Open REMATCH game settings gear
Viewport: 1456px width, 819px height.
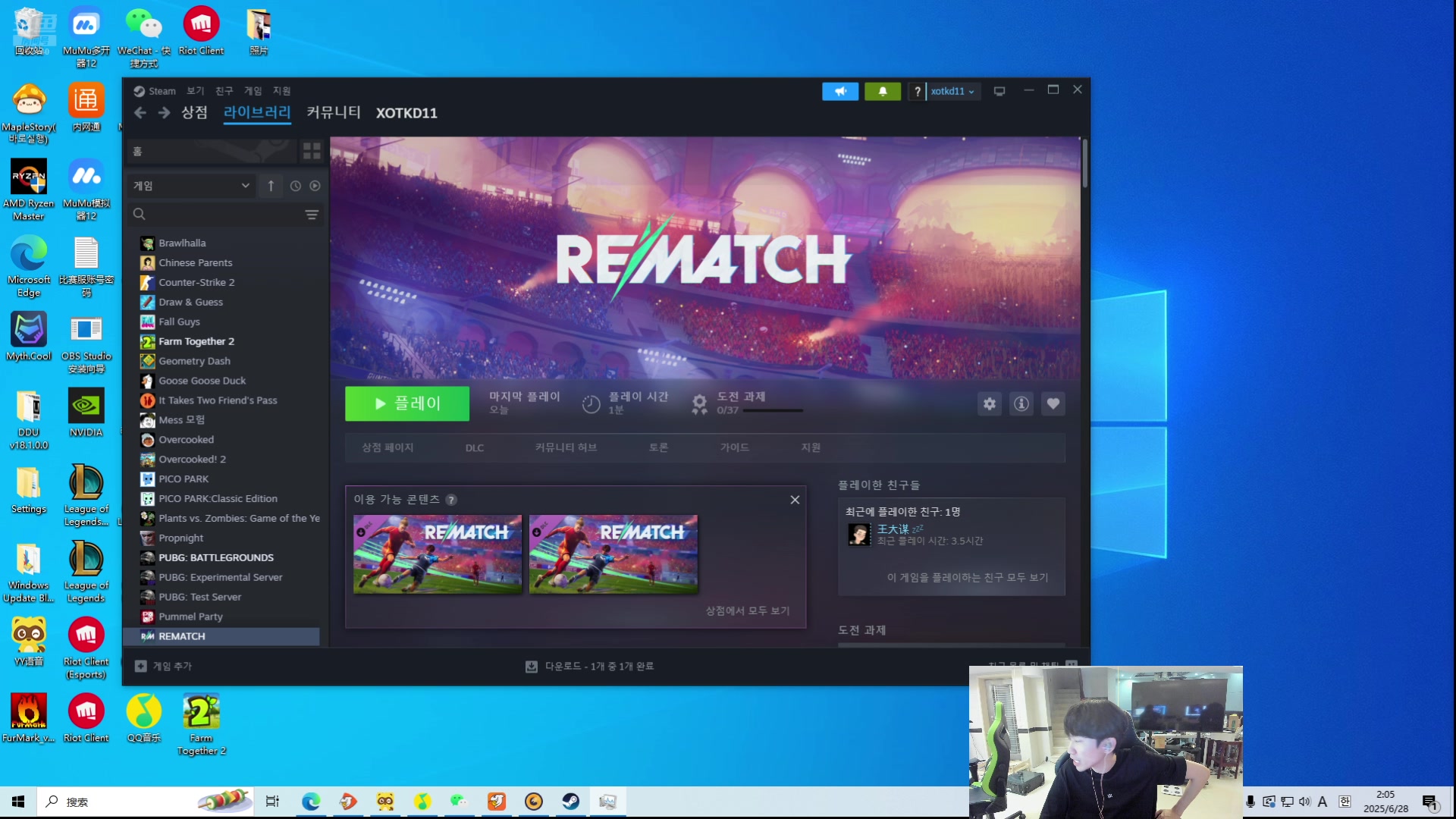pos(990,403)
